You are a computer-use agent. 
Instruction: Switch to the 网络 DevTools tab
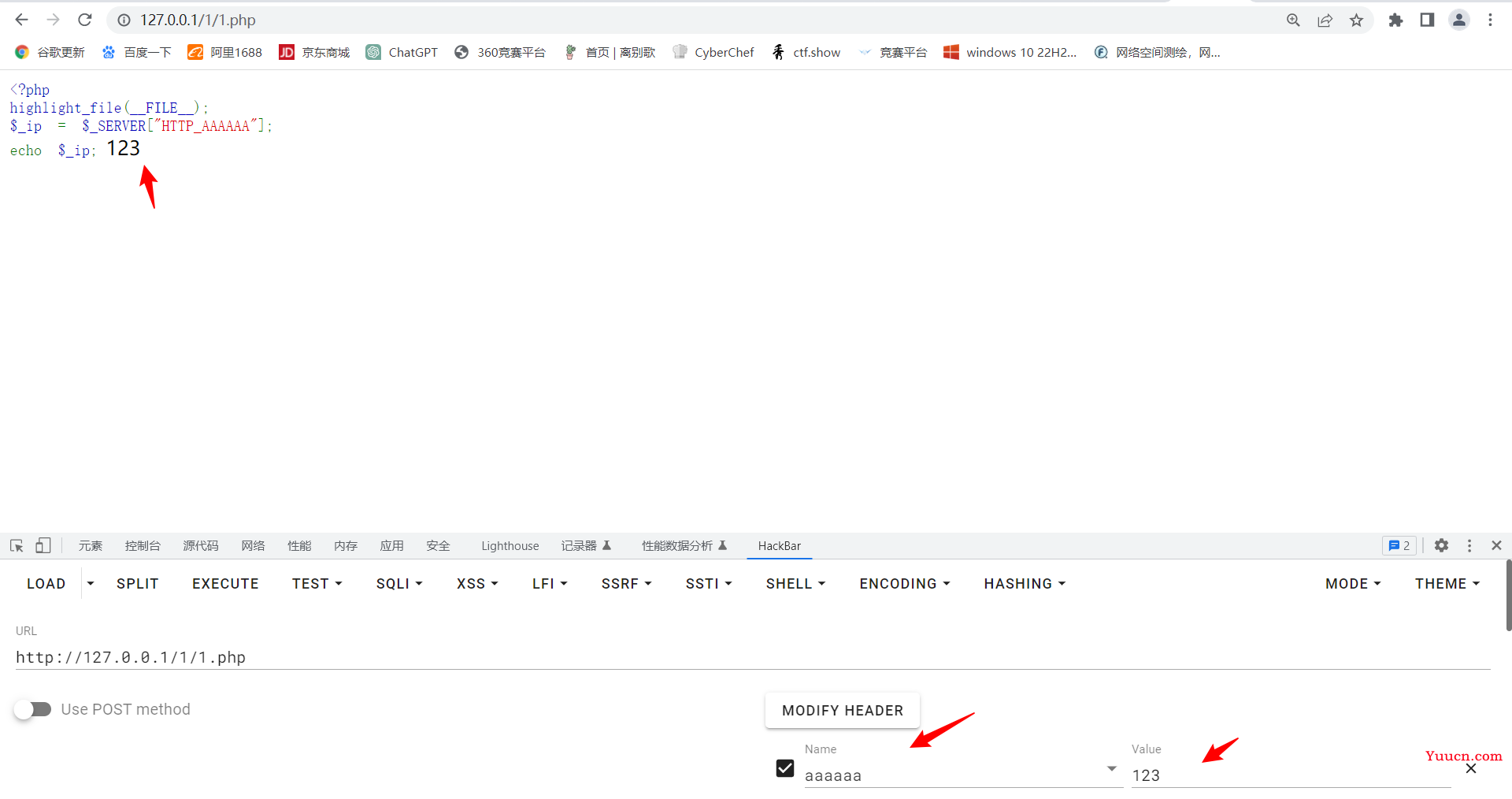[253, 545]
